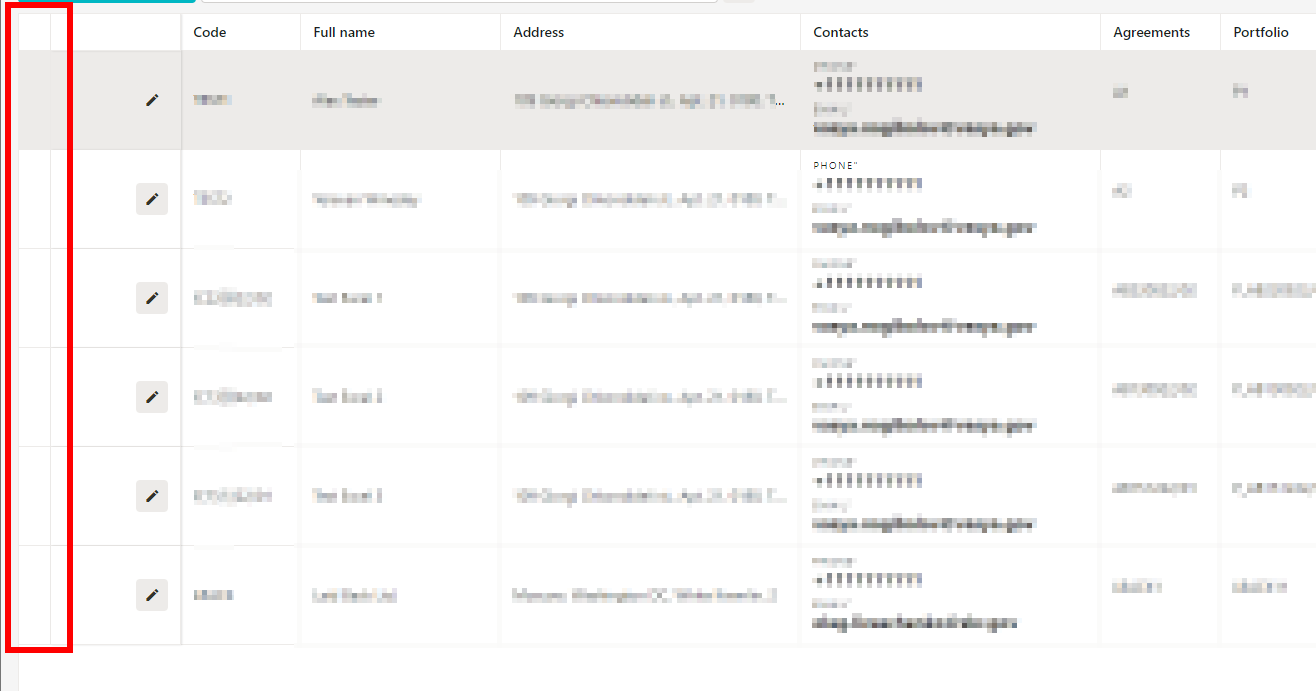Sort by the Code column header

pyautogui.click(x=210, y=32)
